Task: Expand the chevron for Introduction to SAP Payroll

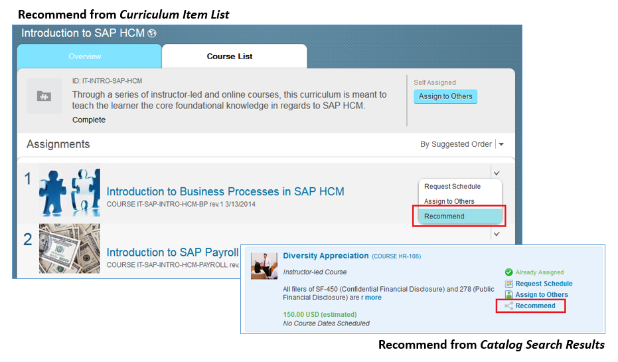Action: pos(497,233)
